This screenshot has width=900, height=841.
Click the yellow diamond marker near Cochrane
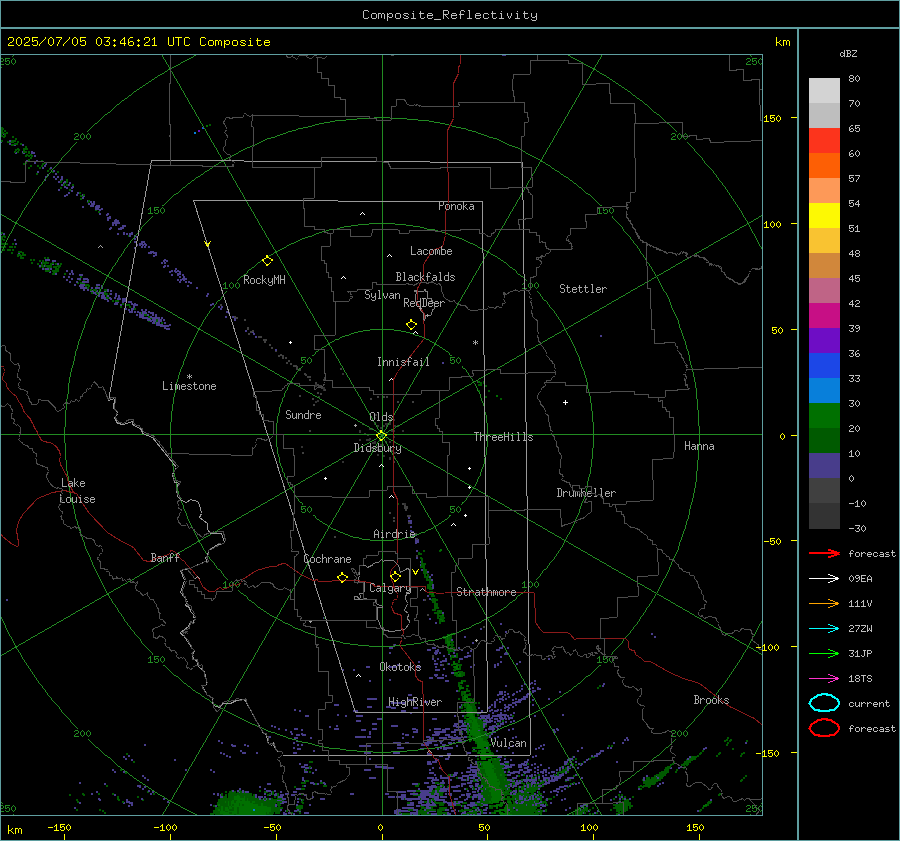pos(342,578)
